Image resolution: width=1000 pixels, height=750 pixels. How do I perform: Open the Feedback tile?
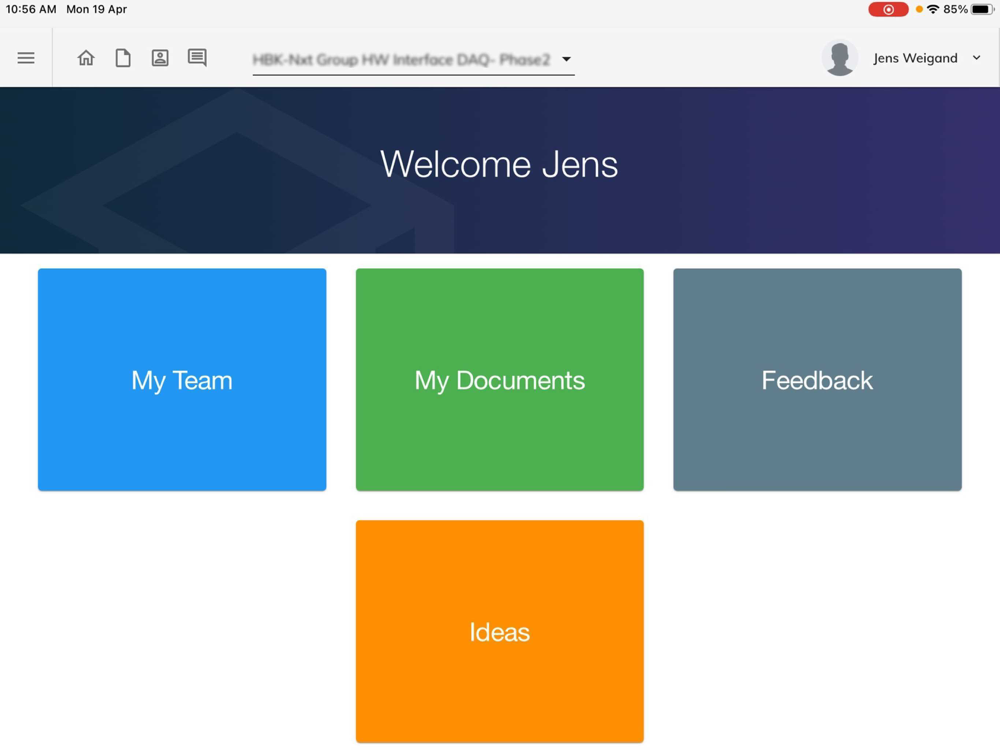pos(817,379)
